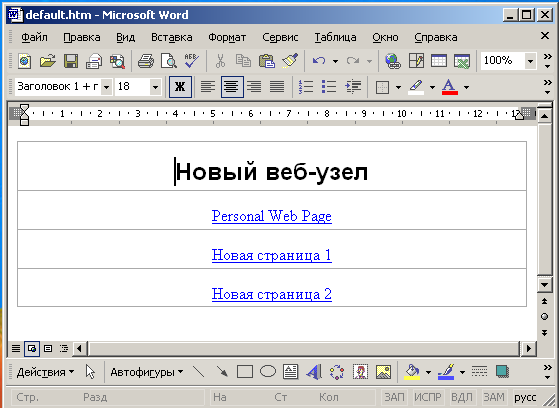The width and height of the screenshot is (559, 408).
Task: Toggle Bold (Ж) formatting
Action: click(180, 87)
